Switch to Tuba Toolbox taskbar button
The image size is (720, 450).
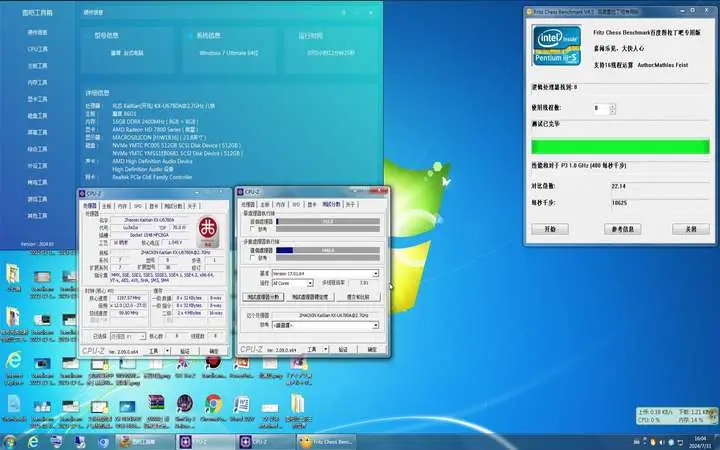point(144,442)
